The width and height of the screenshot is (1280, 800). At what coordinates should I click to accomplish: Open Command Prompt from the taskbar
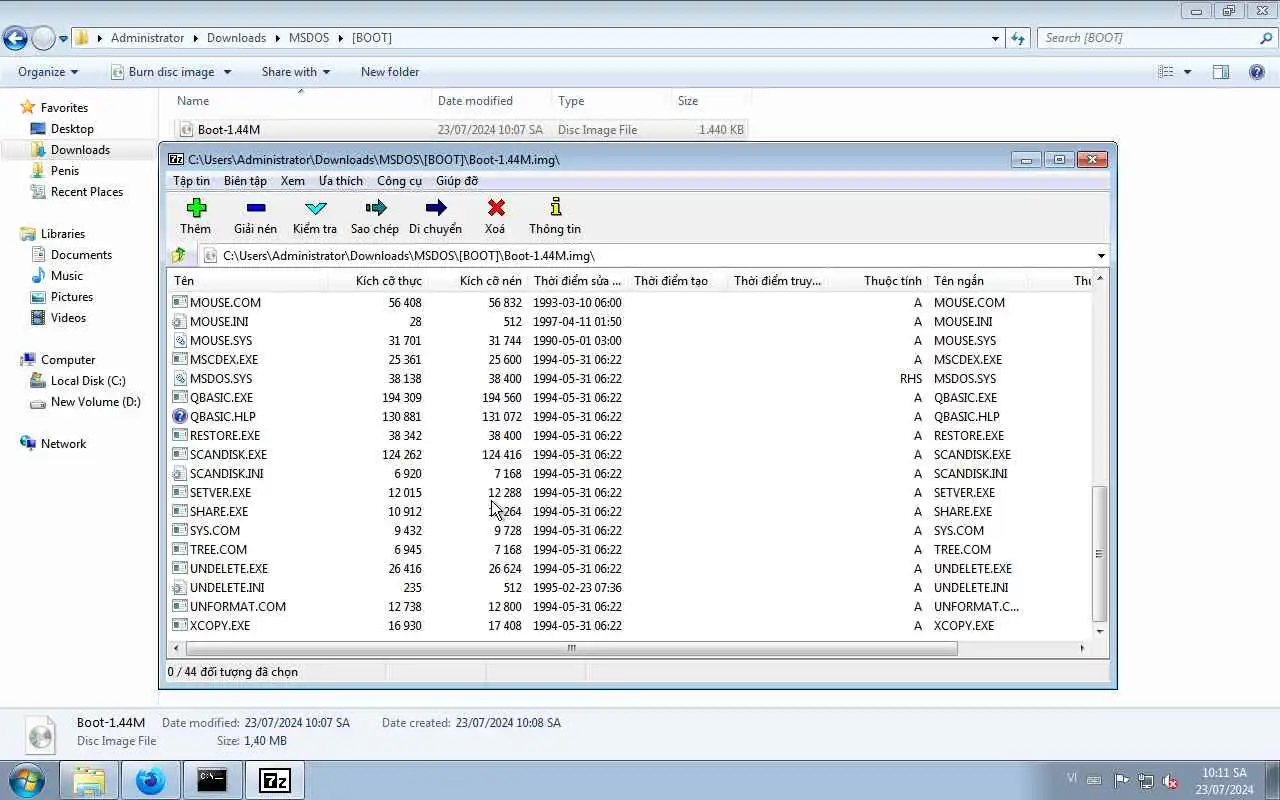pos(212,780)
